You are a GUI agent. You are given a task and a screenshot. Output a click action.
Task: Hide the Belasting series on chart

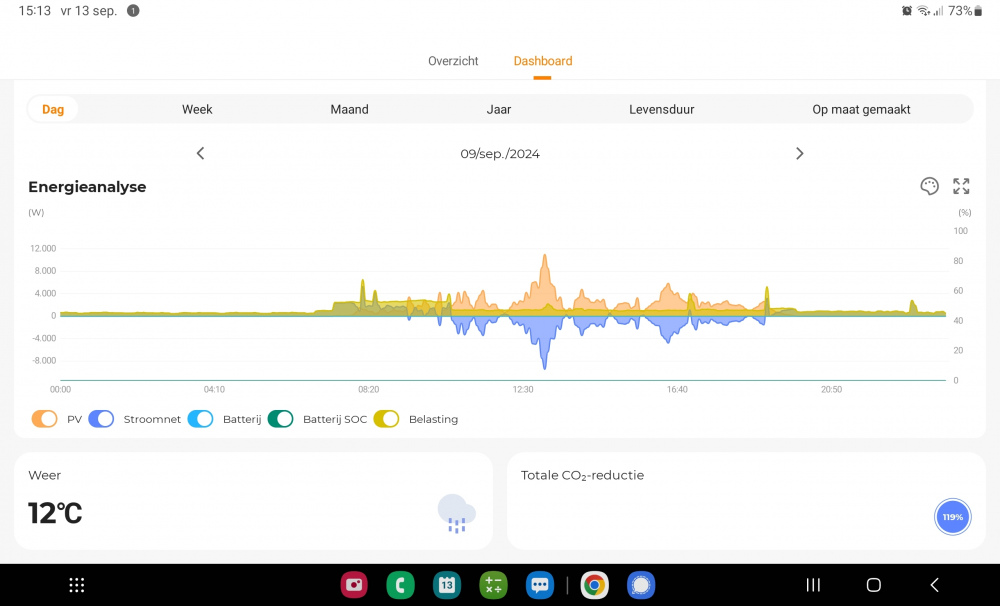click(386, 419)
